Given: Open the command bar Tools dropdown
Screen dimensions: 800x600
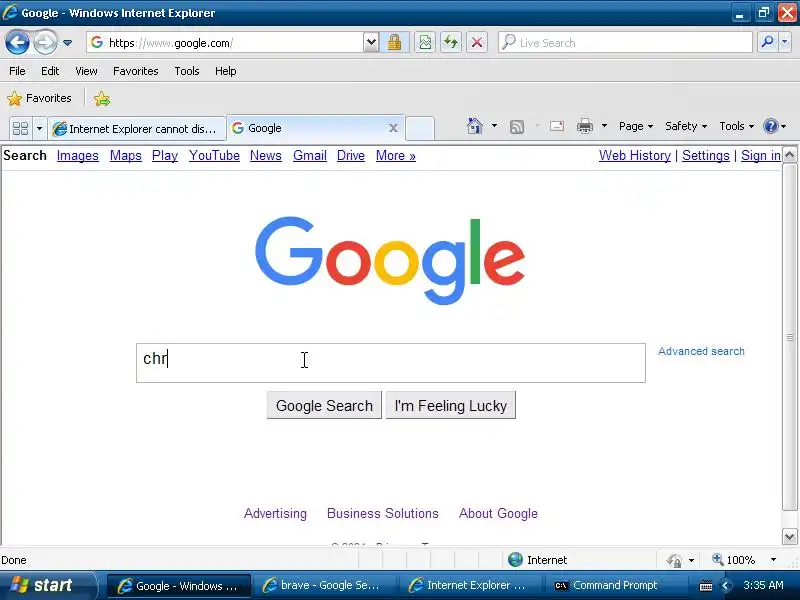Looking at the screenshot, I should (x=736, y=126).
